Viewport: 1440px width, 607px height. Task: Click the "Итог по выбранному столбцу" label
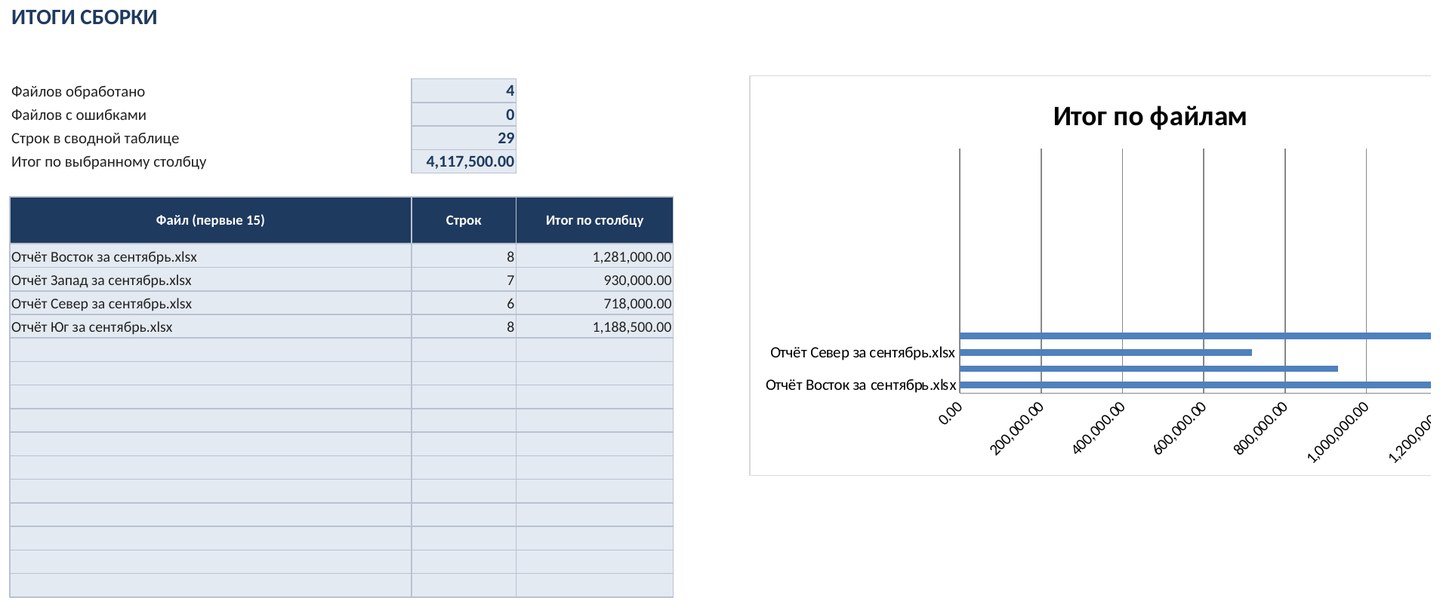click(x=109, y=162)
